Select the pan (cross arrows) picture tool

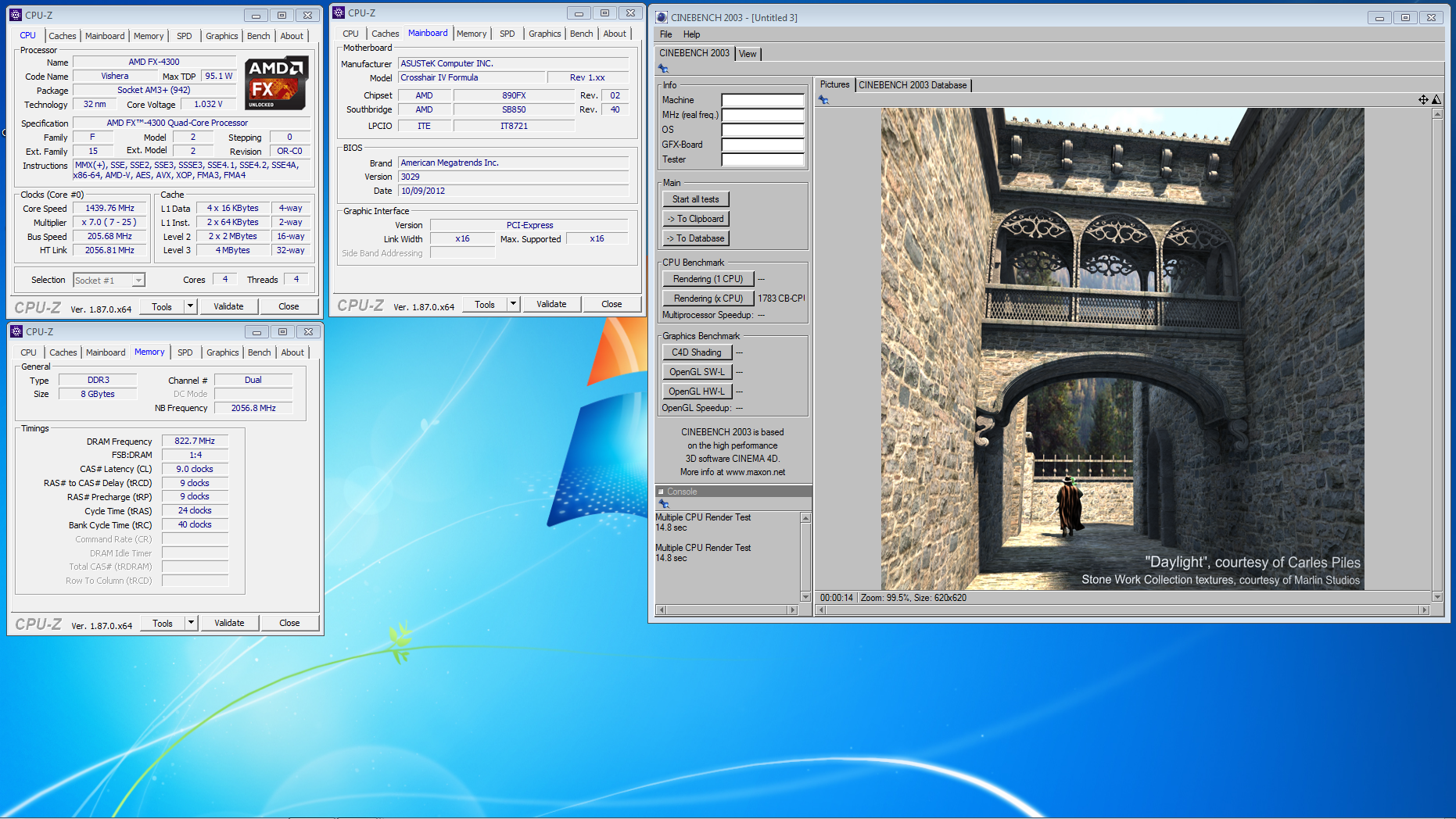coord(1423,99)
